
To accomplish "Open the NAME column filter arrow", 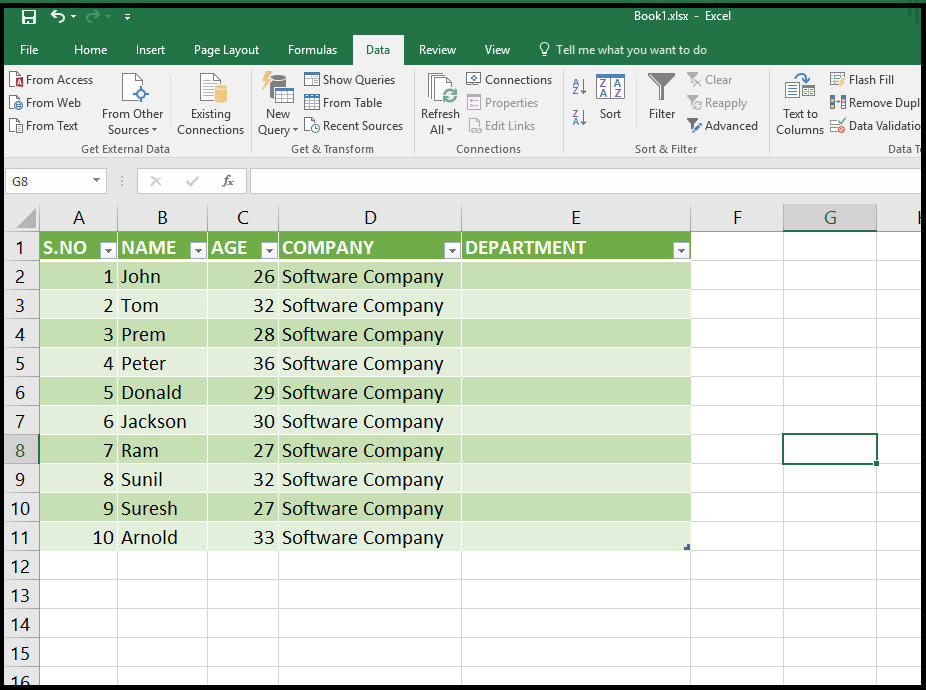I will click(x=196, y=248).
